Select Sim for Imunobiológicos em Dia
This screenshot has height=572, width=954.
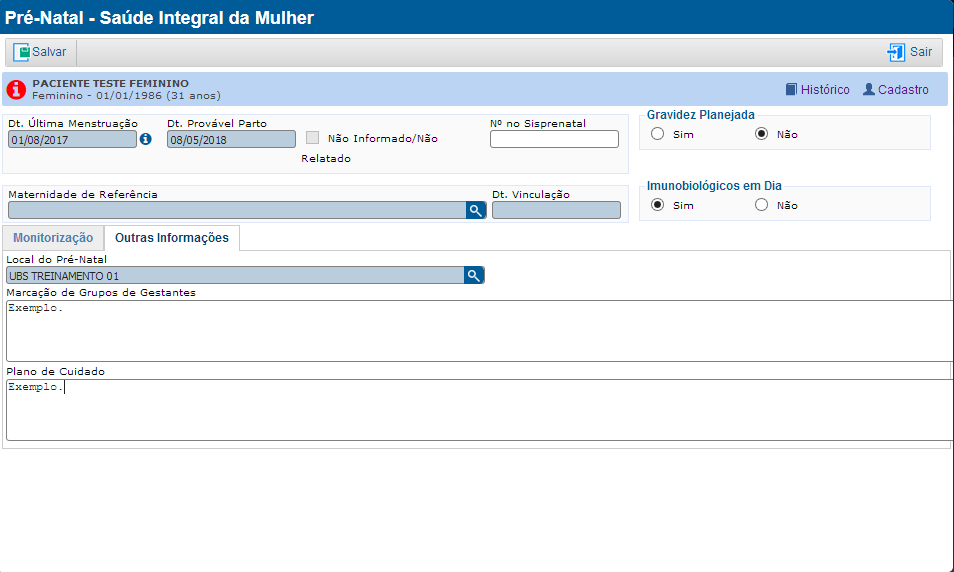(657, 205)
